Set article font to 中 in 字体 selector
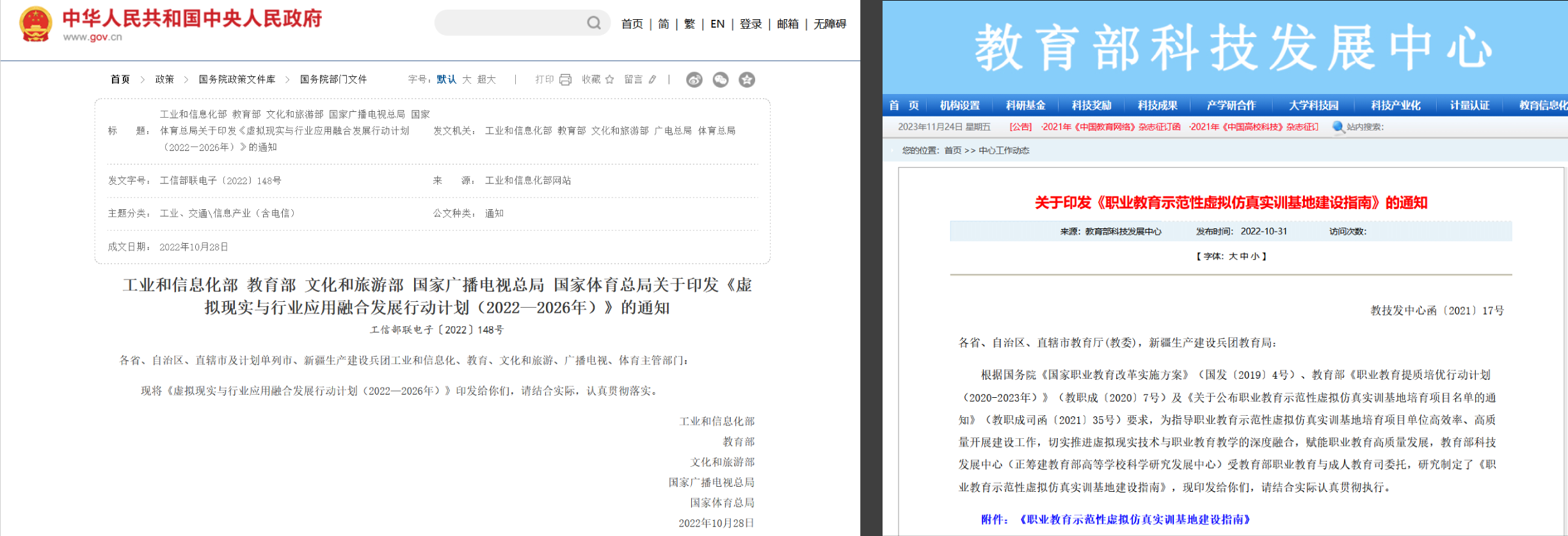Viewport: 1568px width, 536px height. [x=1244, y=256]
